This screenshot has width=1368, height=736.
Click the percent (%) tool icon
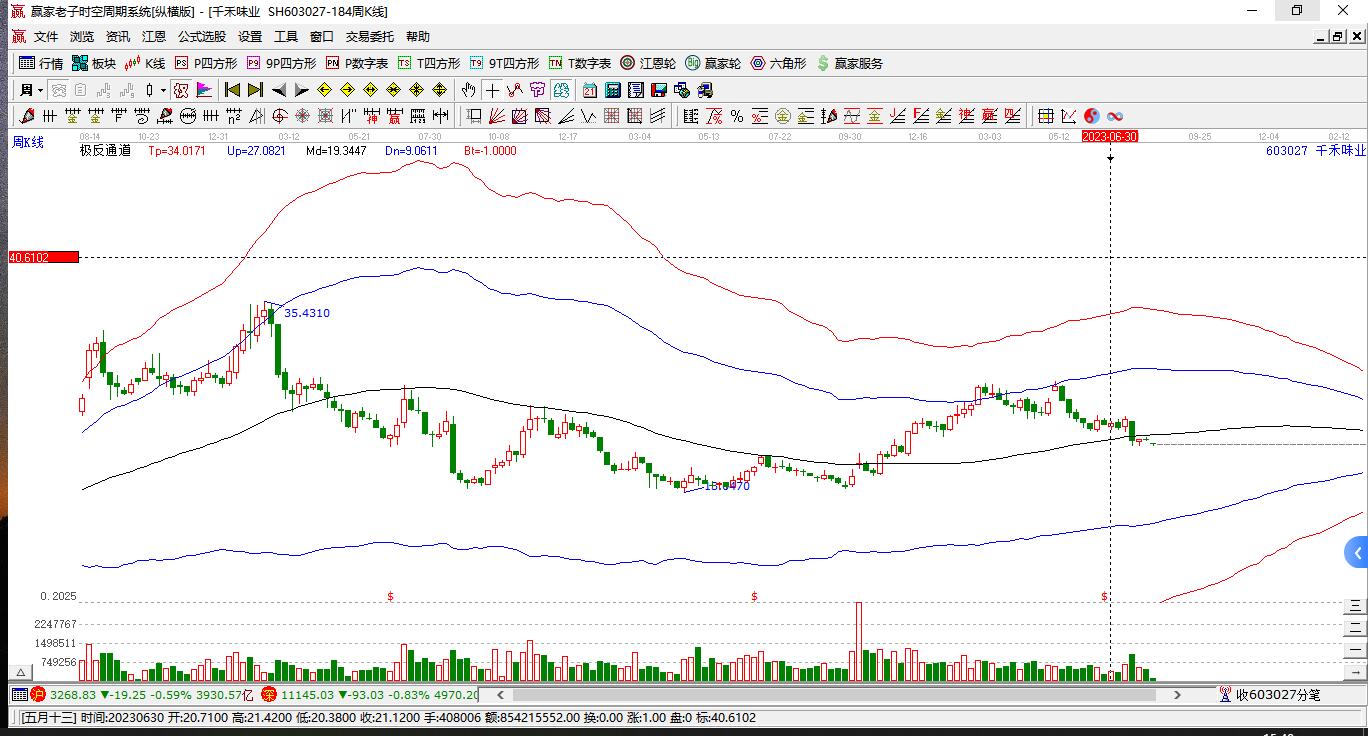pos(737,116)
